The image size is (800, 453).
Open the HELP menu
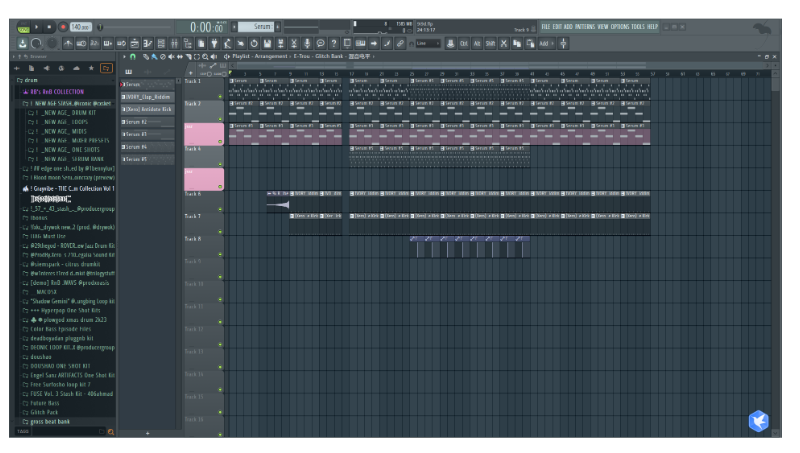[653, 27]
